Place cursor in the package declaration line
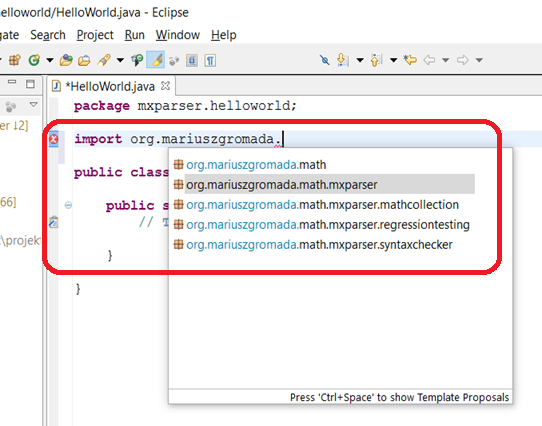Screen dimensions: 542x426 185,106
